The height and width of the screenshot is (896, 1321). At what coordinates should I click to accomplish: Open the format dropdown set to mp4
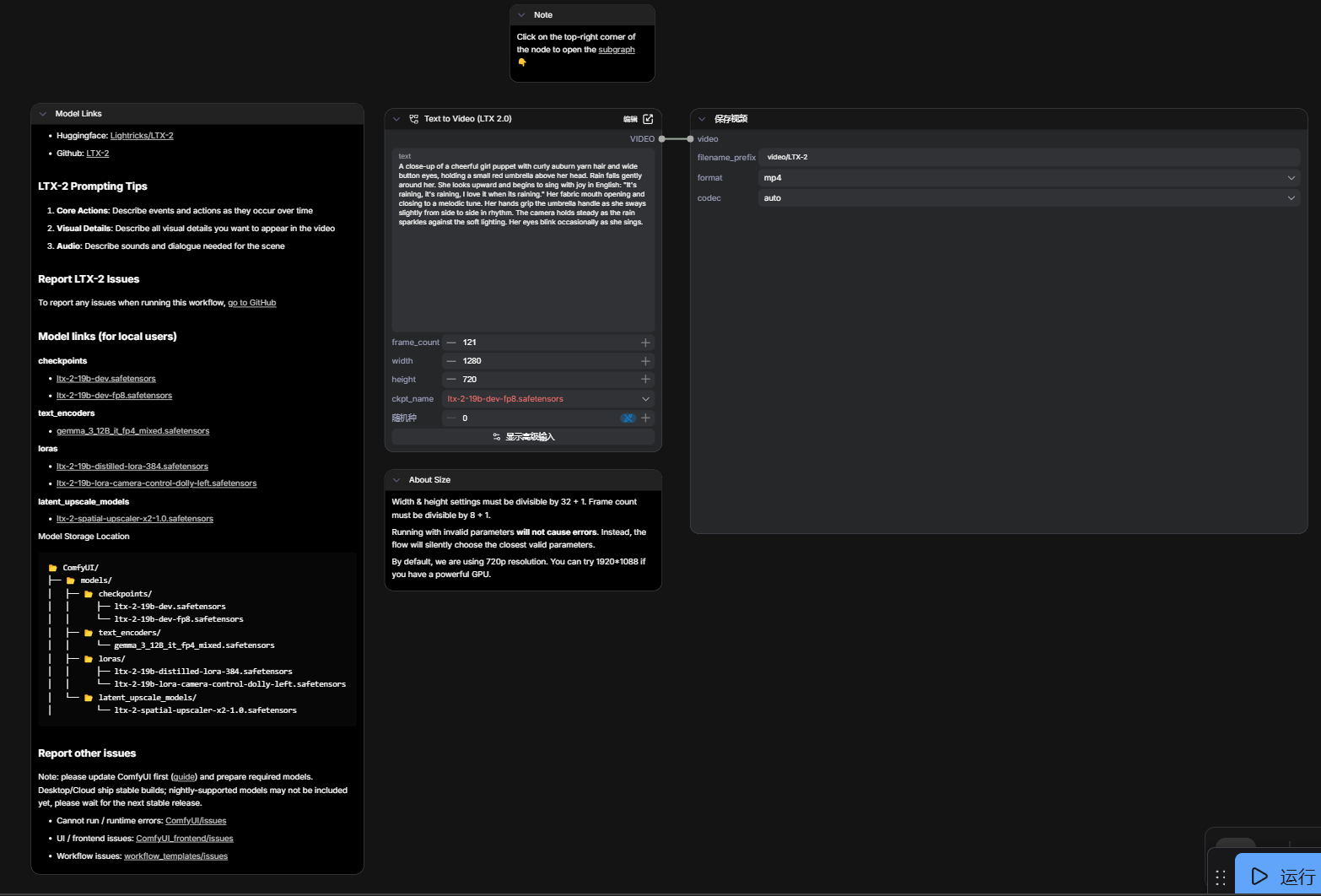[1029, 178]
